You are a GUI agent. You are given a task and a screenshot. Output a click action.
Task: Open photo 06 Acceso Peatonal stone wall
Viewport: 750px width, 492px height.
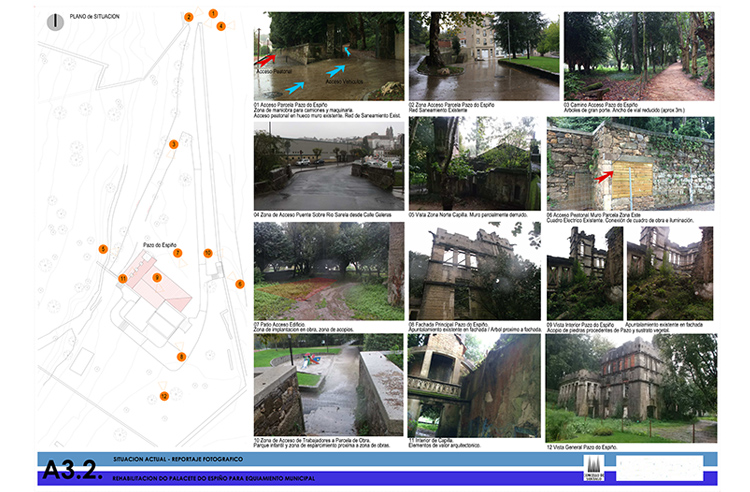point(630,162)
